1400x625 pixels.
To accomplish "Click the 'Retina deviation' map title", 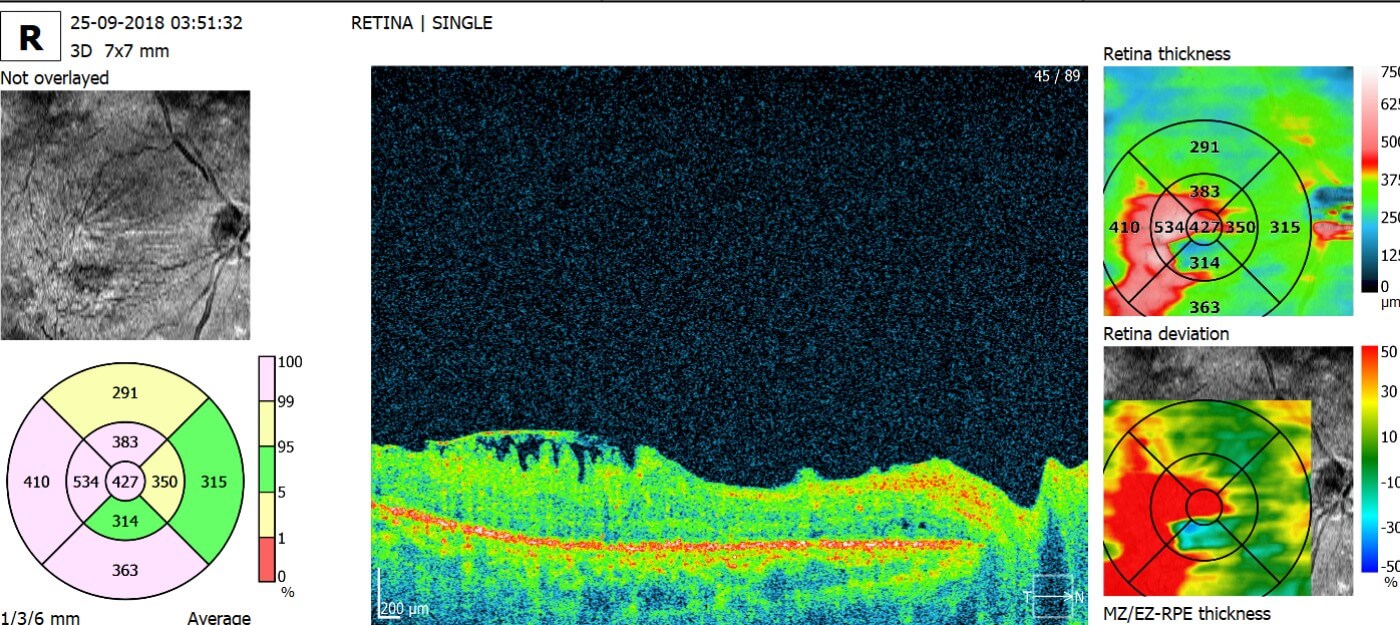I will tap(1166, 333).
